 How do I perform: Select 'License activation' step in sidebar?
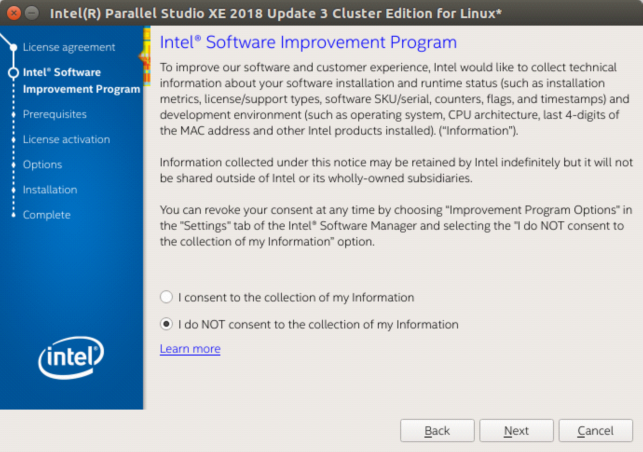click(x=66, y=139)
